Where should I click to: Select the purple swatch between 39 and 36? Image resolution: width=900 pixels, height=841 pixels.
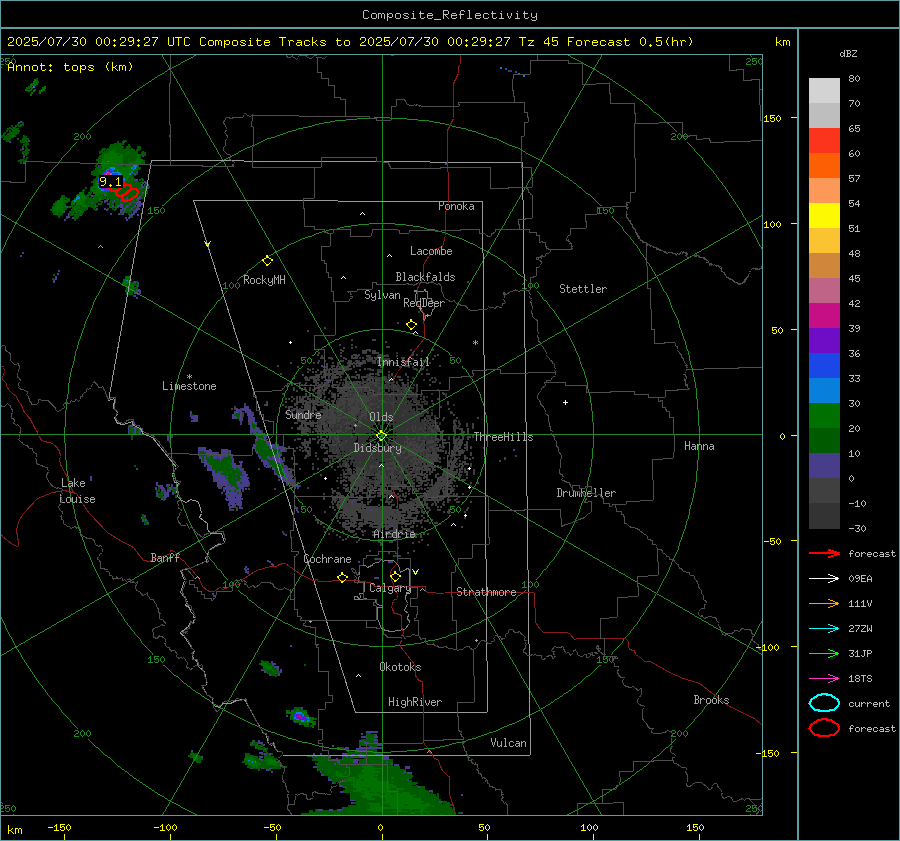(824, 341)
